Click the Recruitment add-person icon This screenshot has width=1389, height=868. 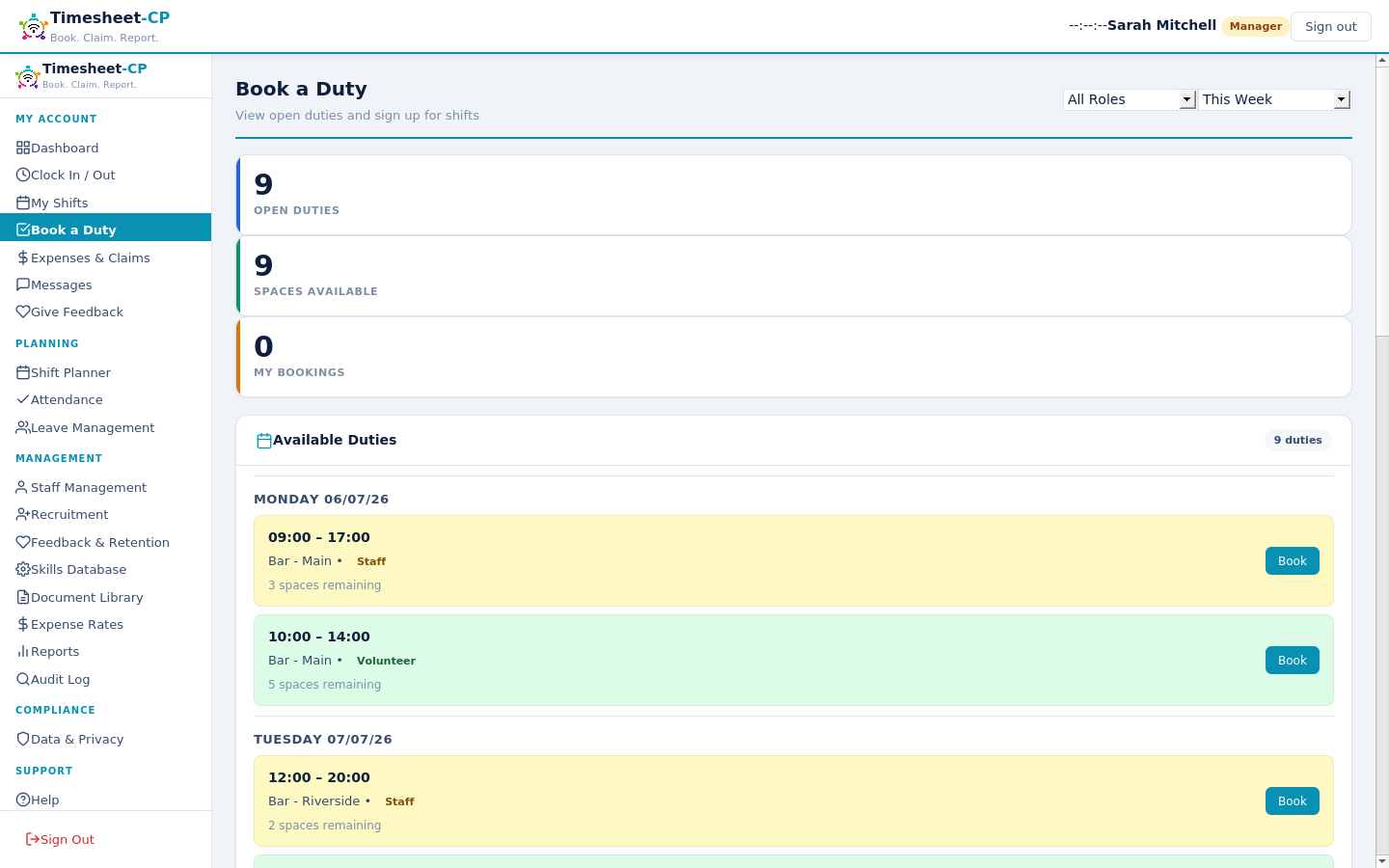[23, 514]
